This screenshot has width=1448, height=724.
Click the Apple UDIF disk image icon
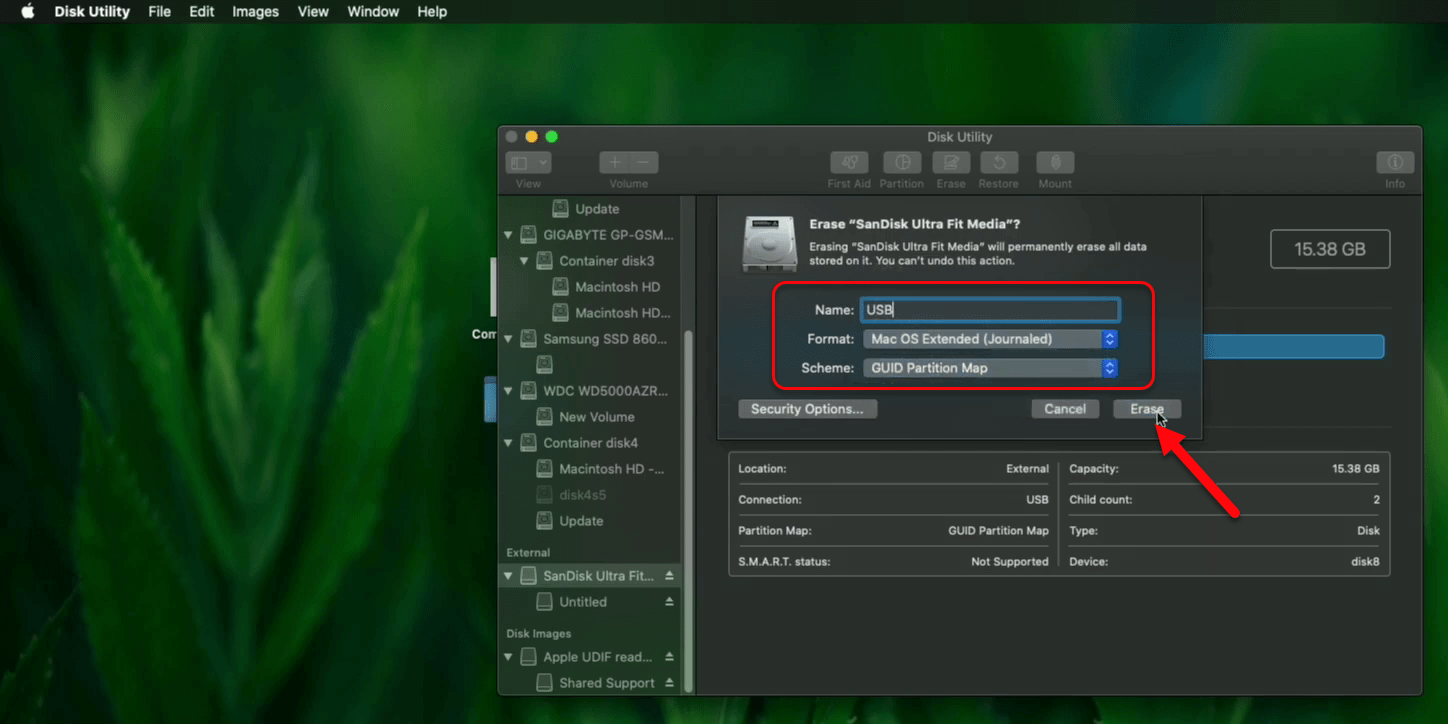(528, 657)
